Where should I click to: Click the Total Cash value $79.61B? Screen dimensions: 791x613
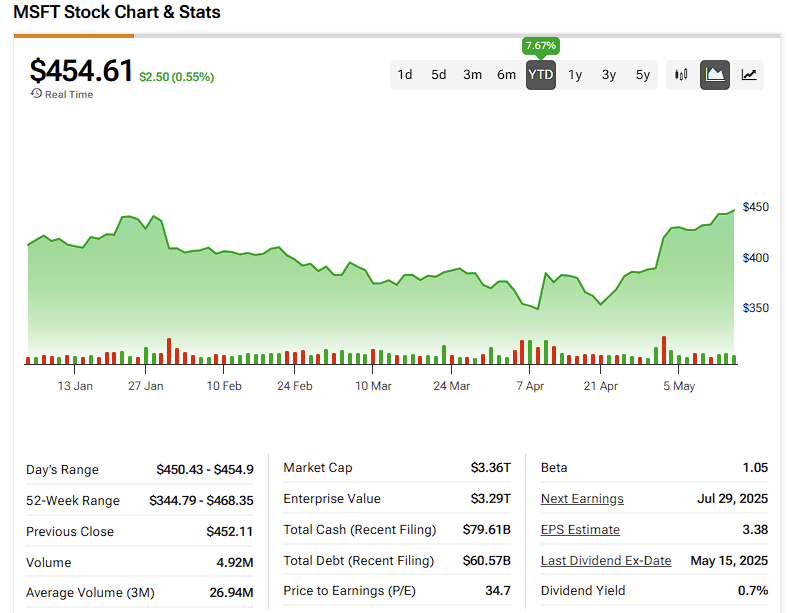487,529
